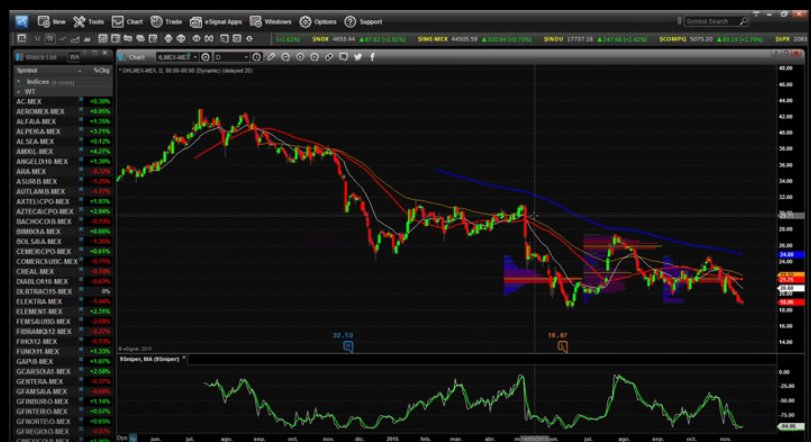Open the chart symbol dropdown arrow
This screenshot has height=442, width=811.
point(196,57)
